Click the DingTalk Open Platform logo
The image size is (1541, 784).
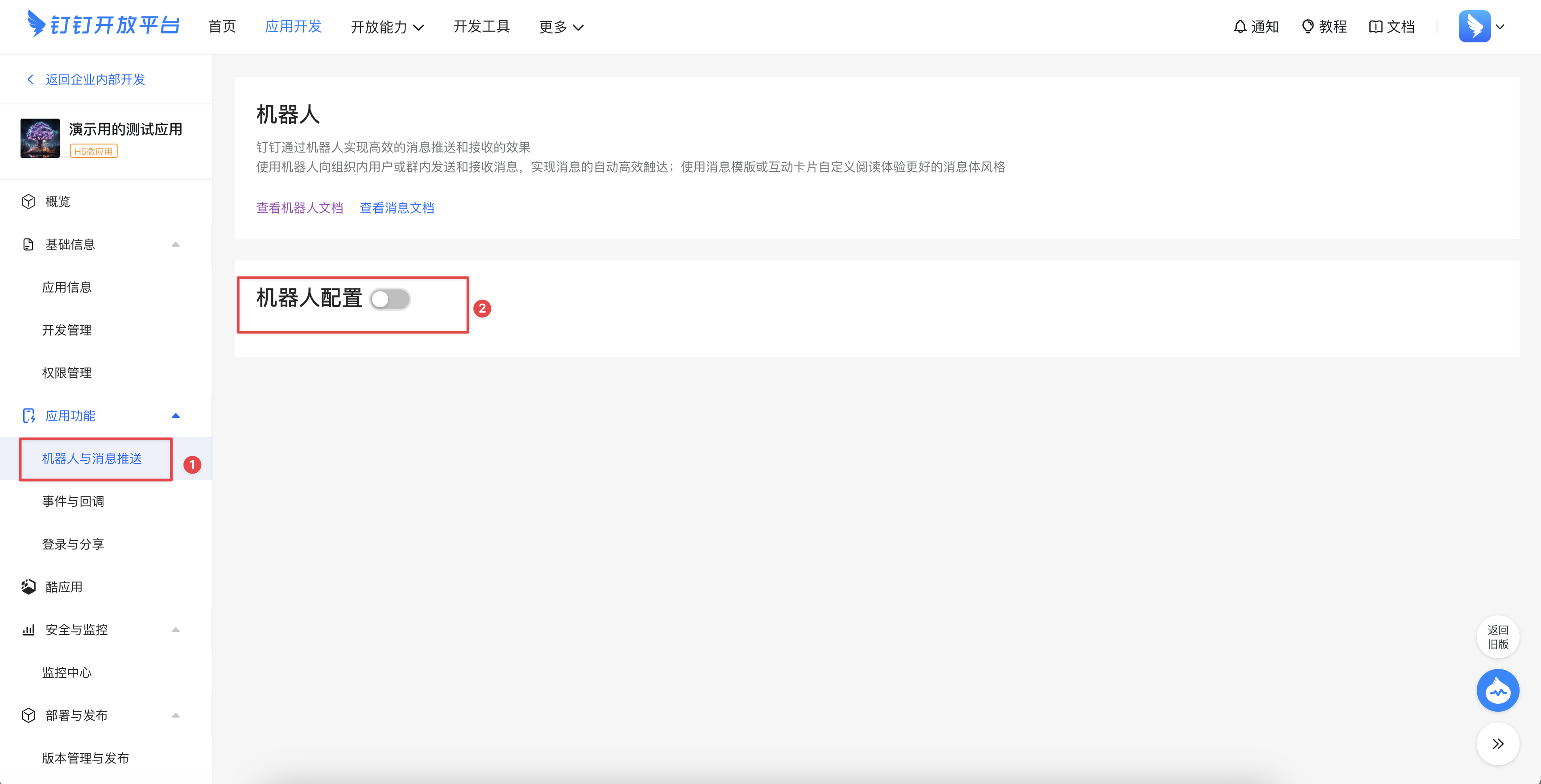103,25
